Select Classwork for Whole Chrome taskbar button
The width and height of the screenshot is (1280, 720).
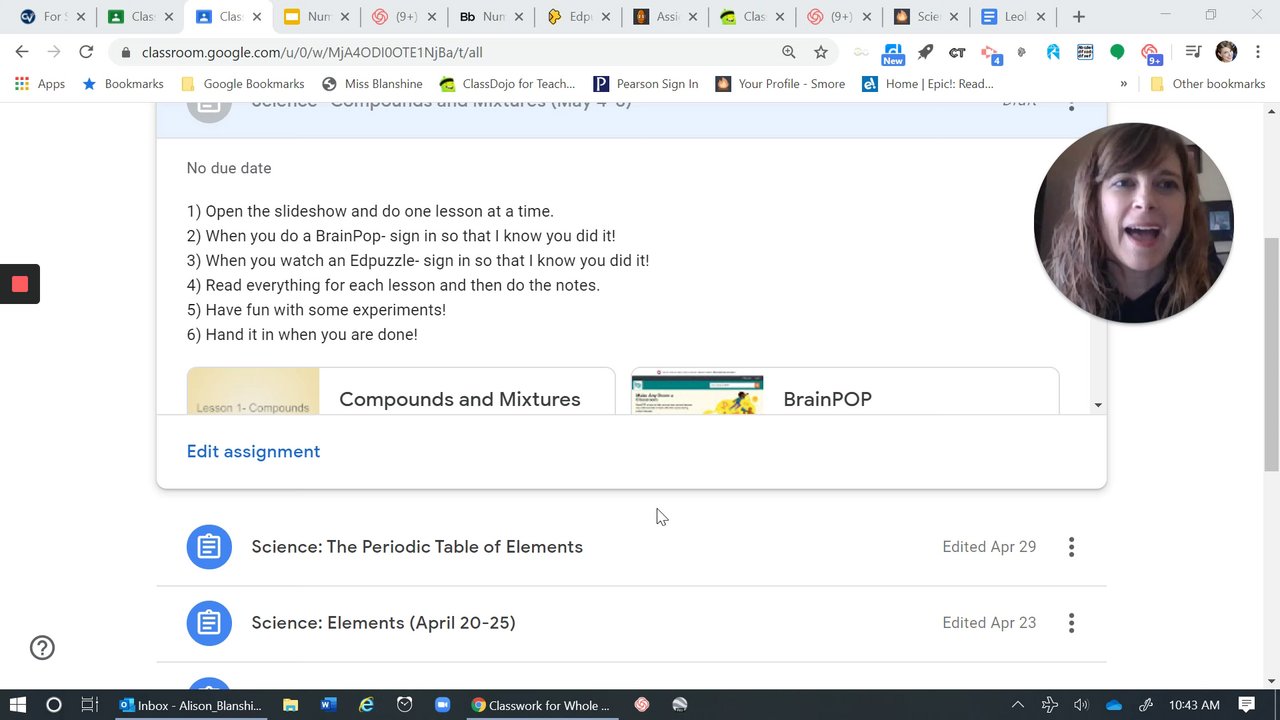541,705
